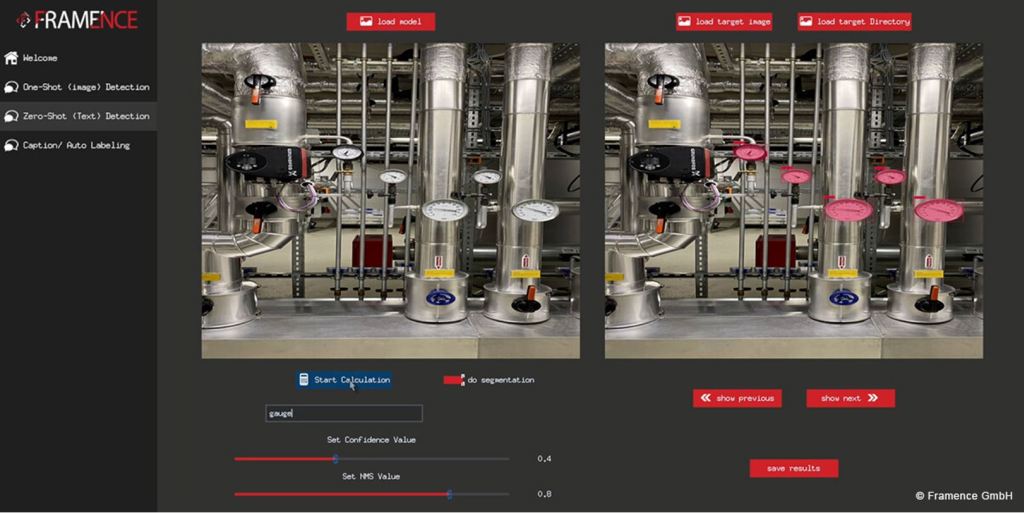Switch to Caption/ Auto Labeling
1024x513 pixels.
pos(78,146)
